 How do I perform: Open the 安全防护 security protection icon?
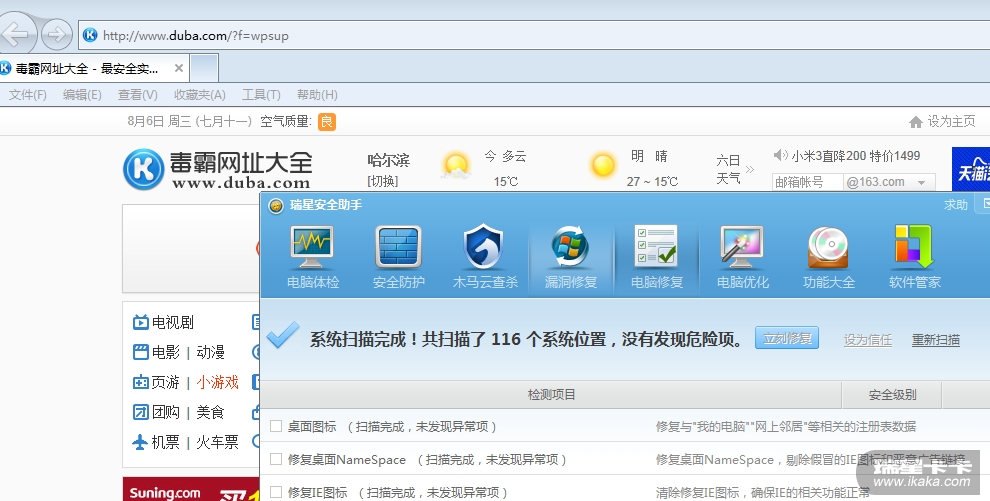[398, 257]
